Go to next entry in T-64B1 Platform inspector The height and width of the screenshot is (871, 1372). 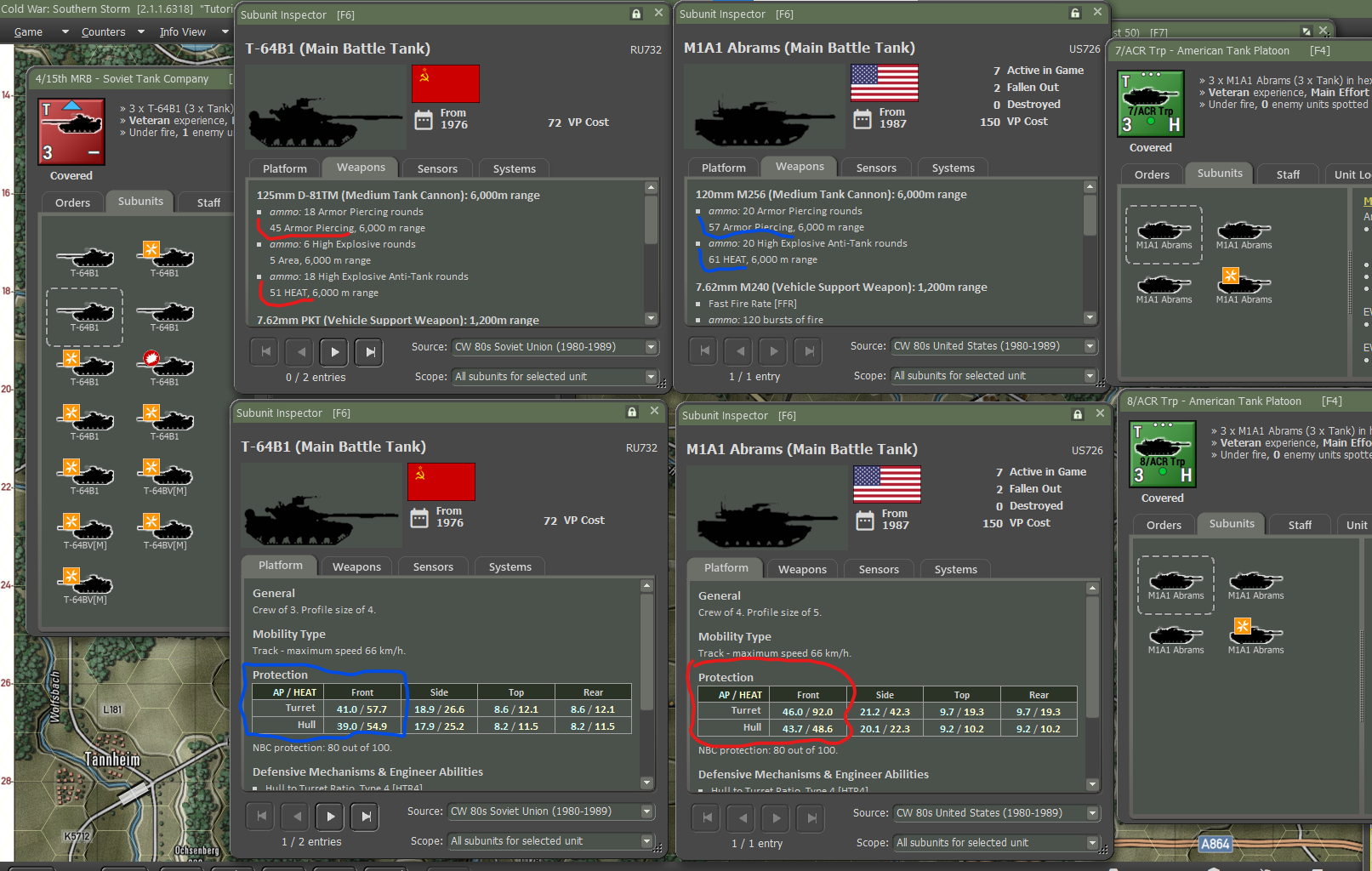pos(330,817)
